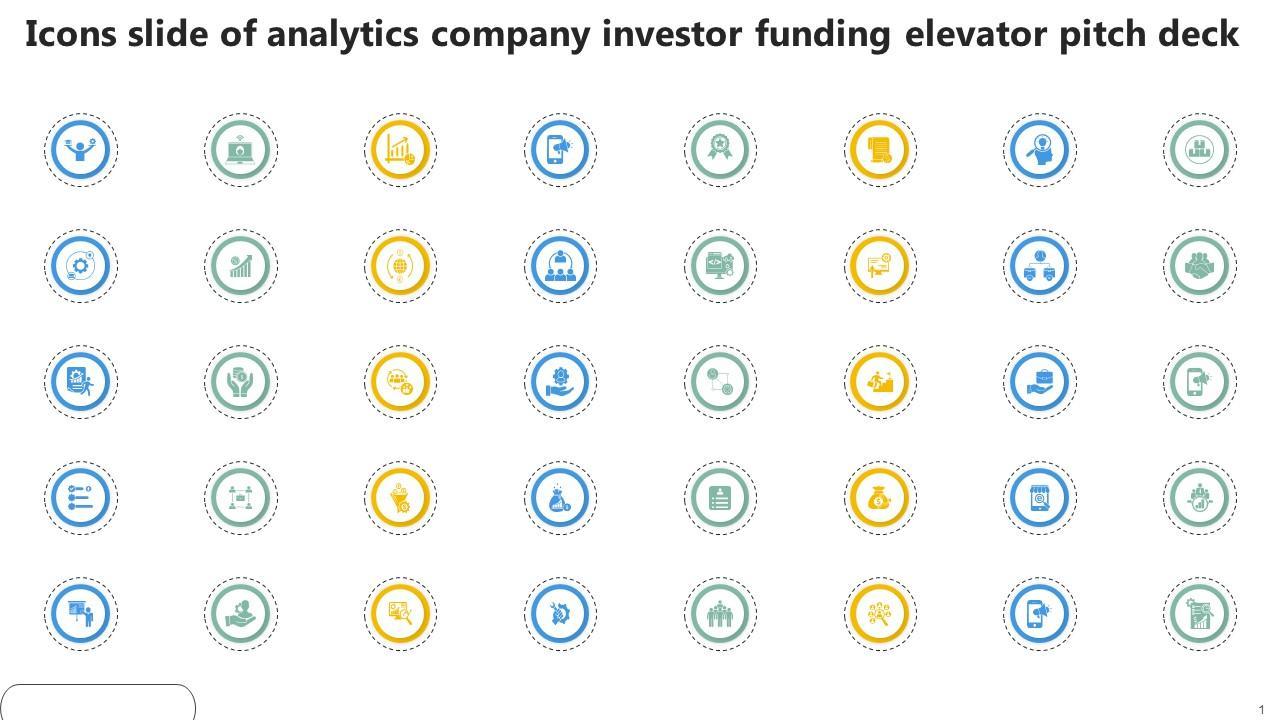Click the green handshake icon
1280x720 pixels.
tap(1200, 265)
